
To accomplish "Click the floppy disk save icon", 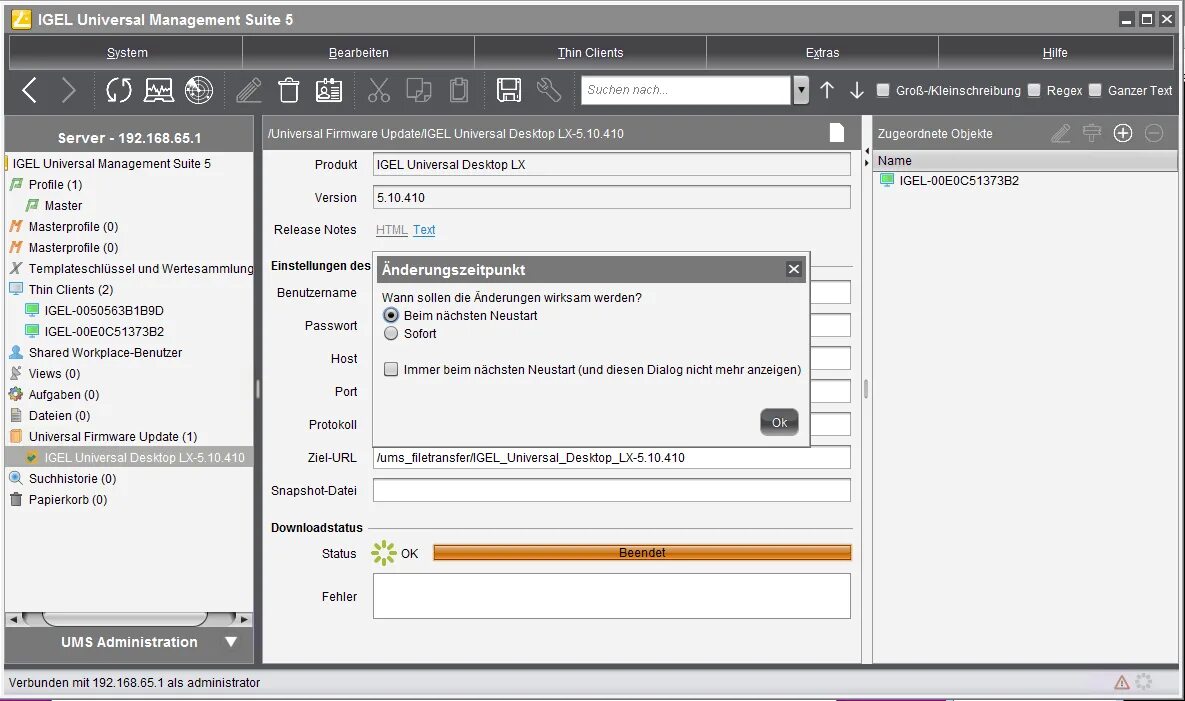I will point(509,90).
